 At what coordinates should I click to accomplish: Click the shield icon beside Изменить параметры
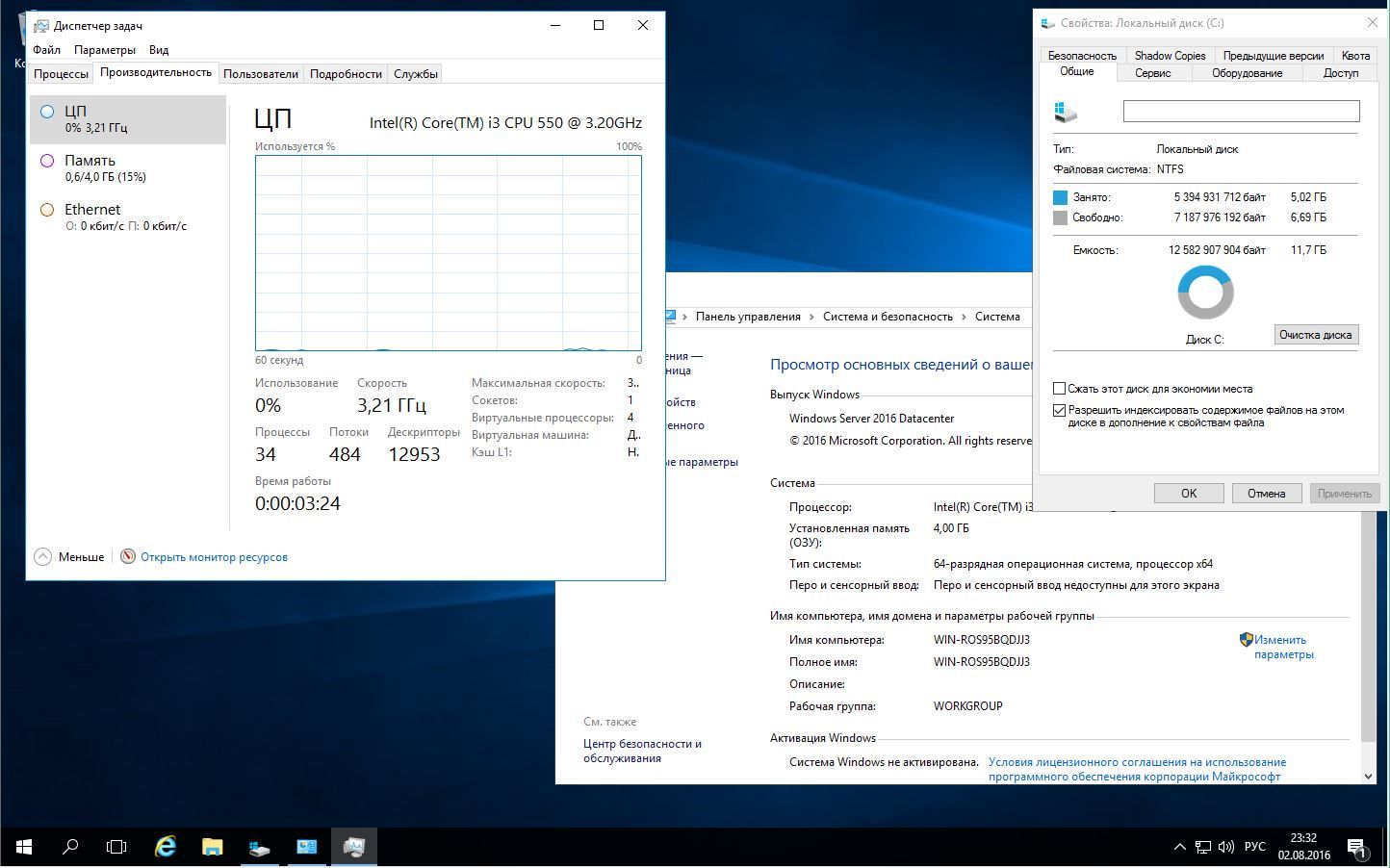pyautogui.click(x=1246, y=639)
